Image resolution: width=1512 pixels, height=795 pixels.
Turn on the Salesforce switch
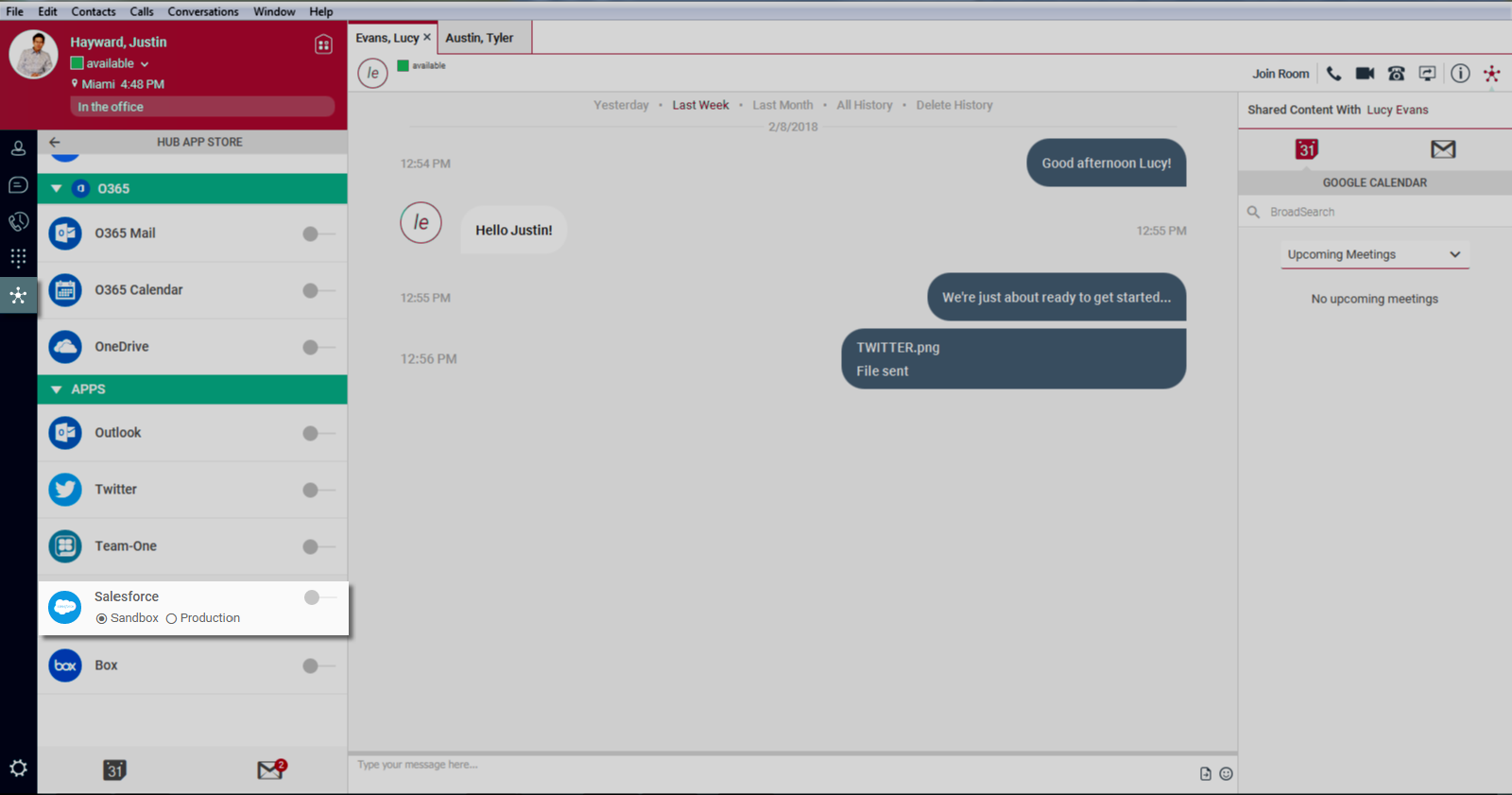point(319,596)
